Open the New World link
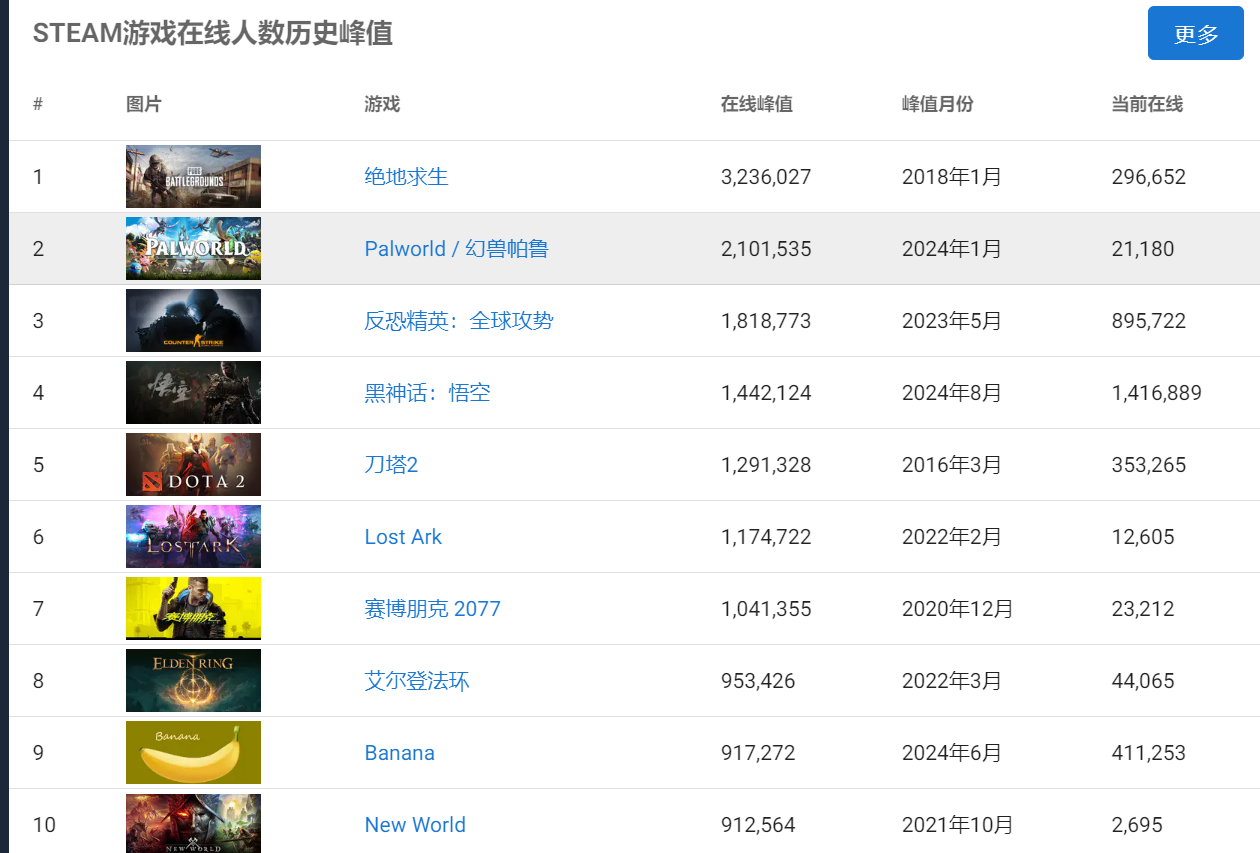The width and height of the screenshot is (1260, 853). click(415, 825)
